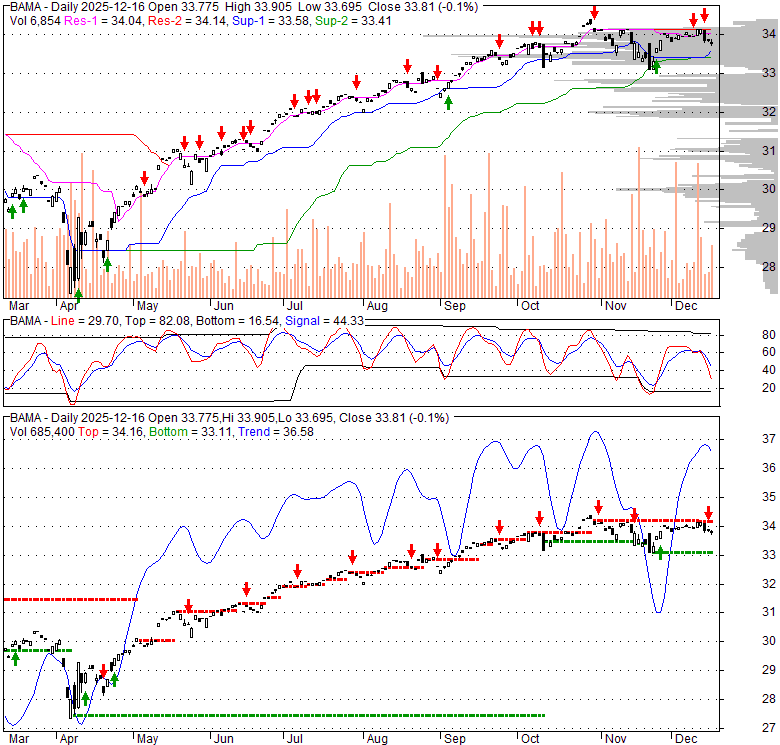
Task: Click the Top = 82.08 oscillator label
Action: point(157,321)
